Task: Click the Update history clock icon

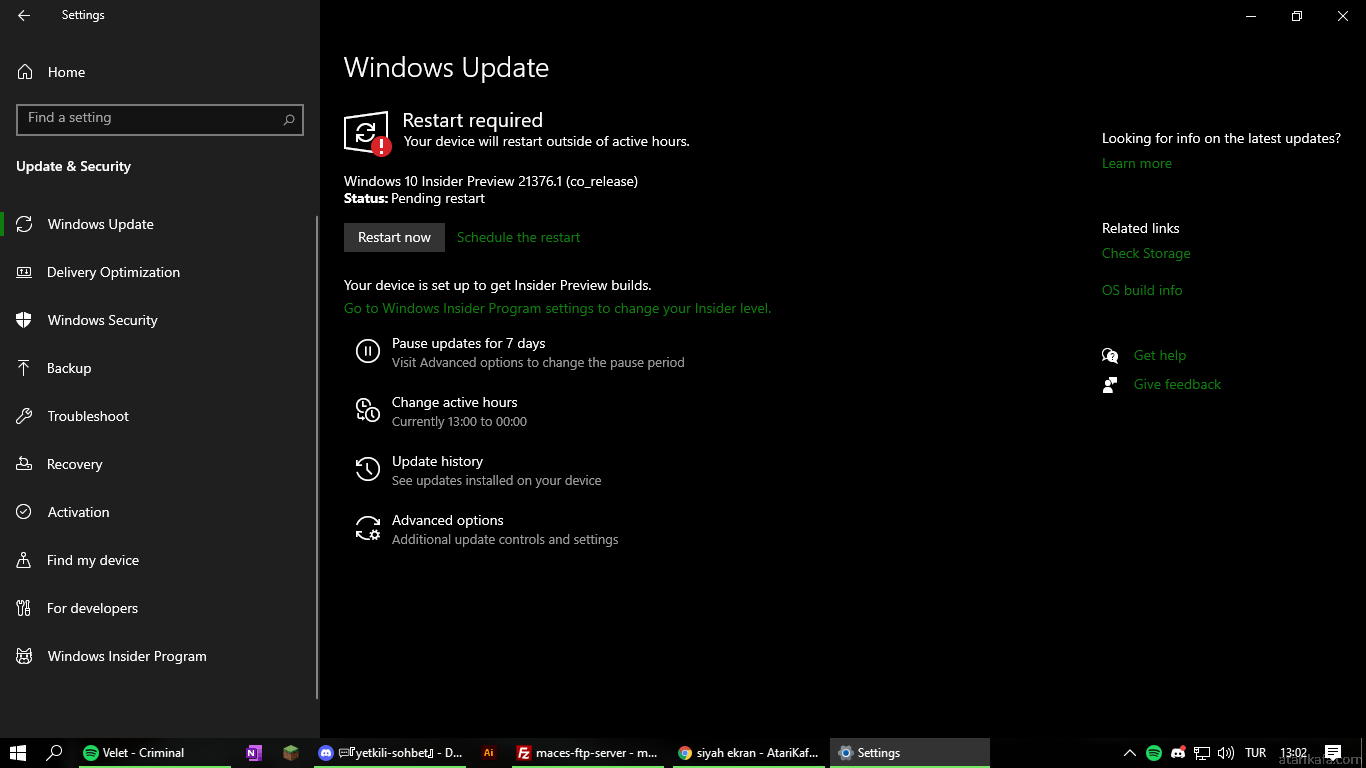Action: (x=368, y=469)
